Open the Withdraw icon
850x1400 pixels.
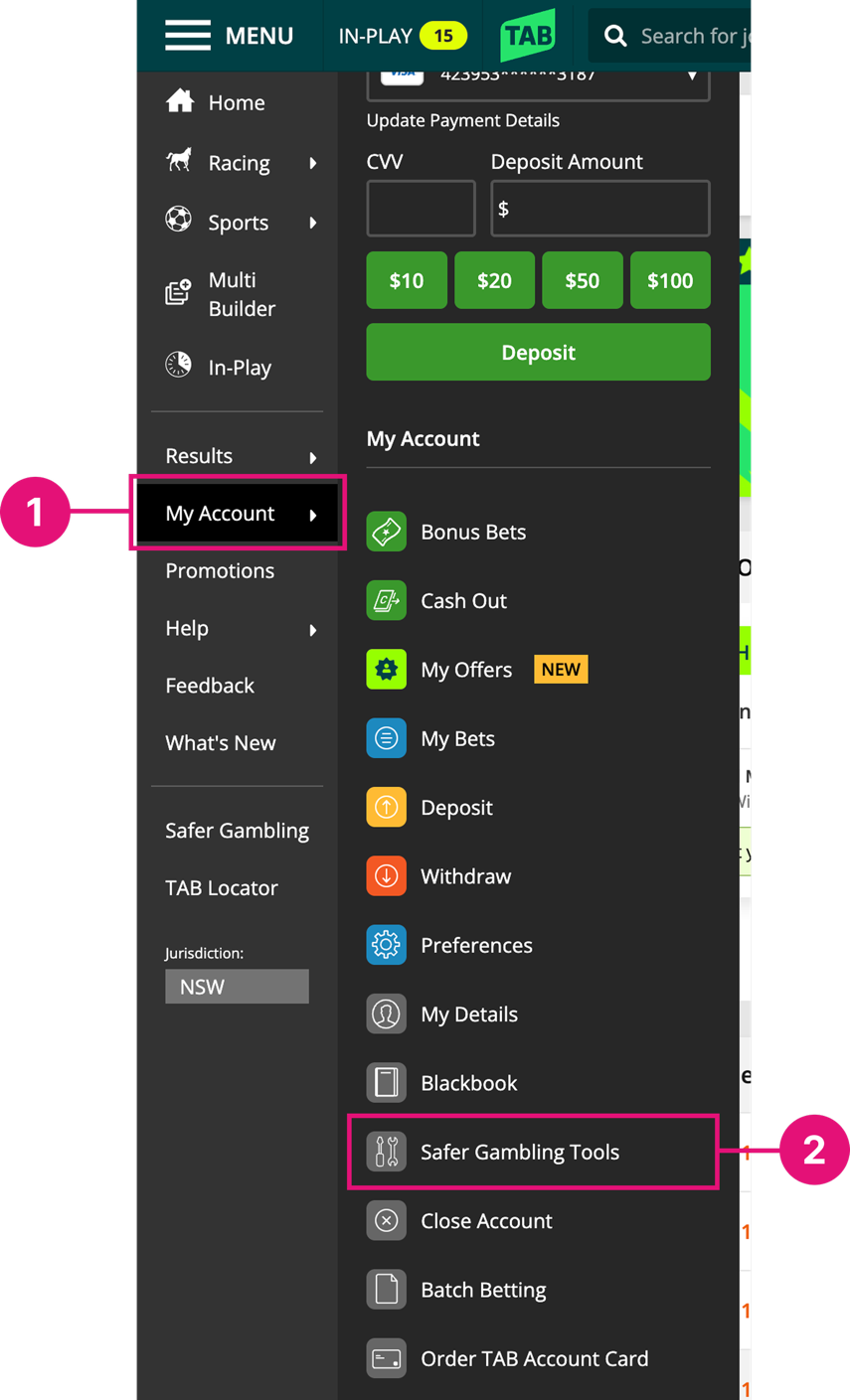click(386, 875)
